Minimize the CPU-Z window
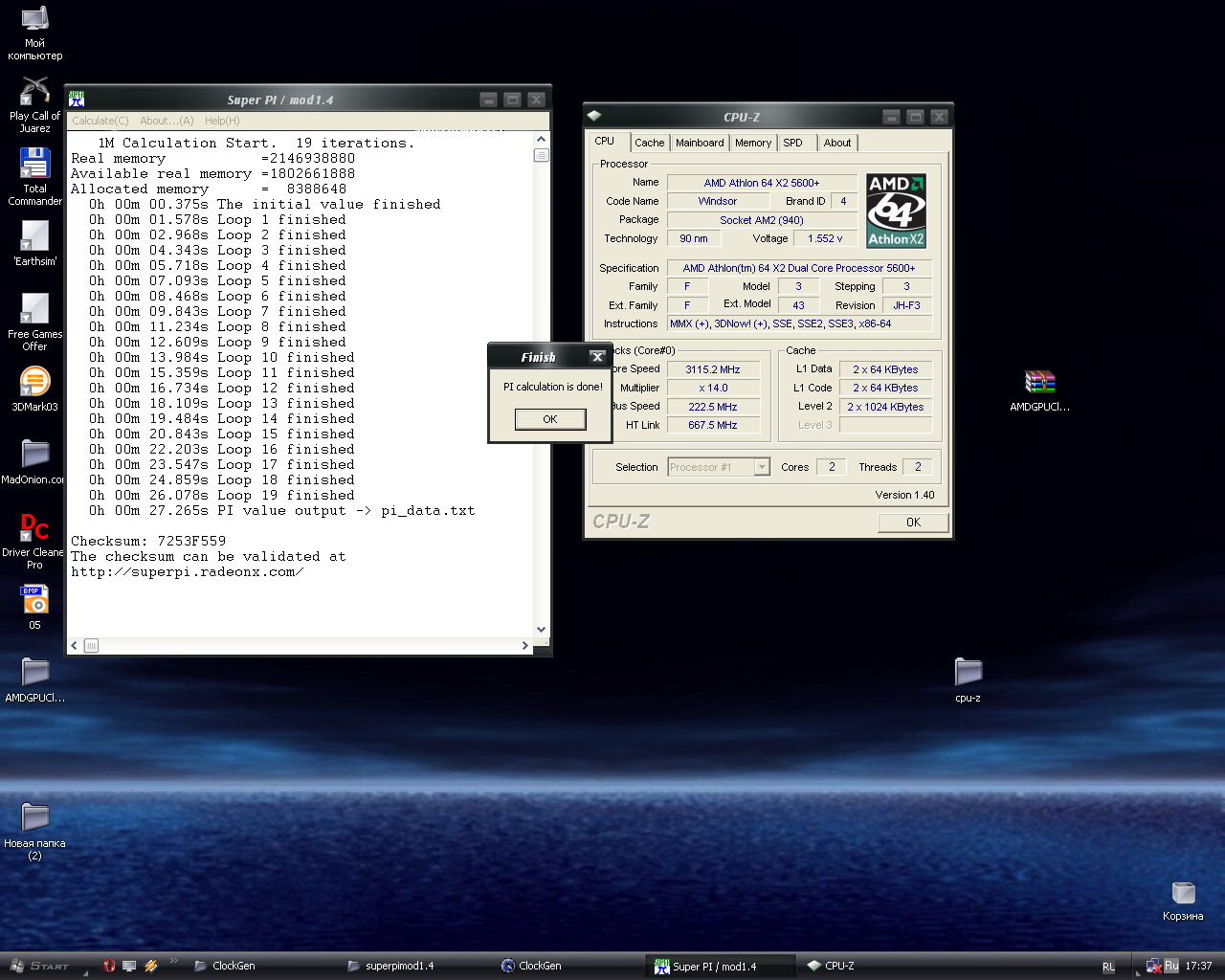This screenshot has height=980, width=1225. point(891,117)
